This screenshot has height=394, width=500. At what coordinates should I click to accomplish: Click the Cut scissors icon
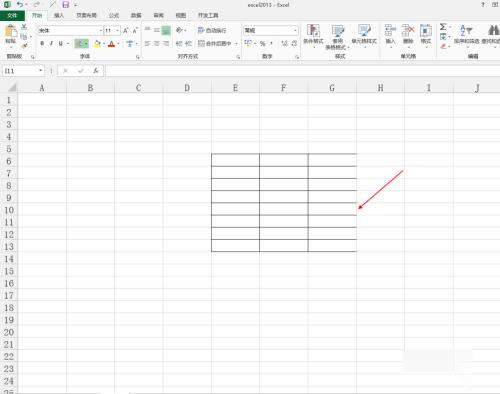(24, 27)
